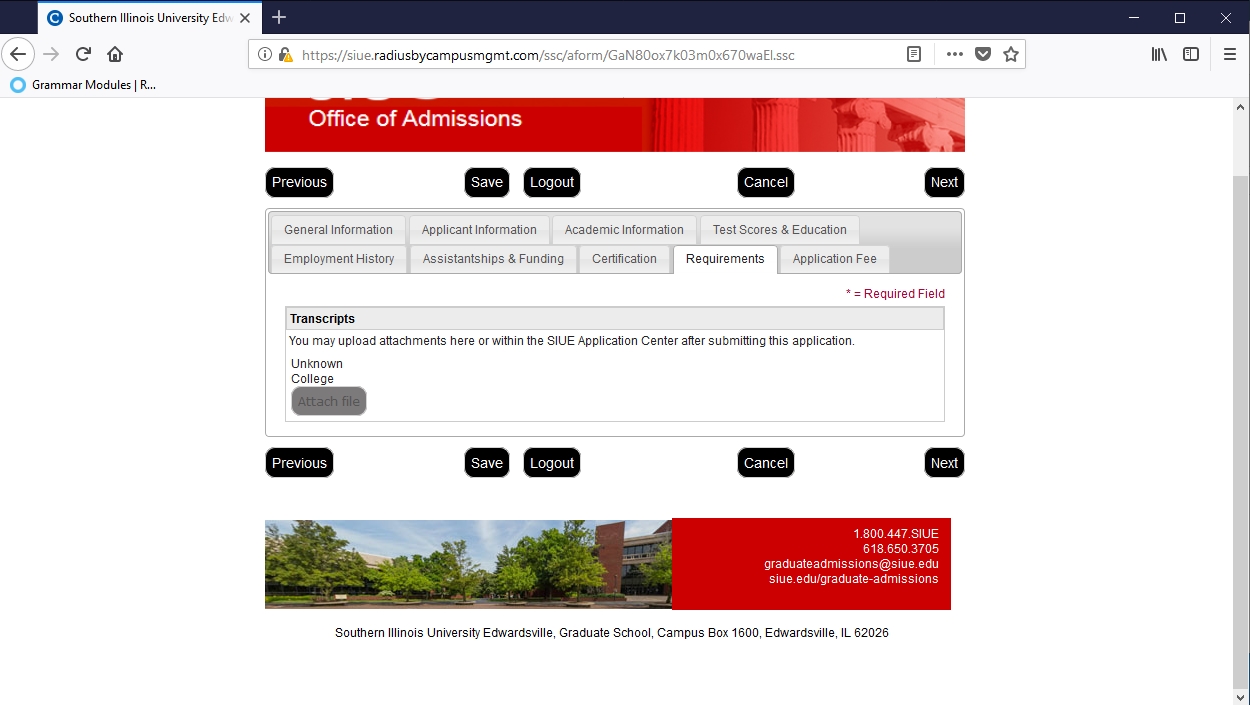The width and height of the screenshot is (1250, 705).
Task: Click the URL address bar field
Action: click(590, 55)
